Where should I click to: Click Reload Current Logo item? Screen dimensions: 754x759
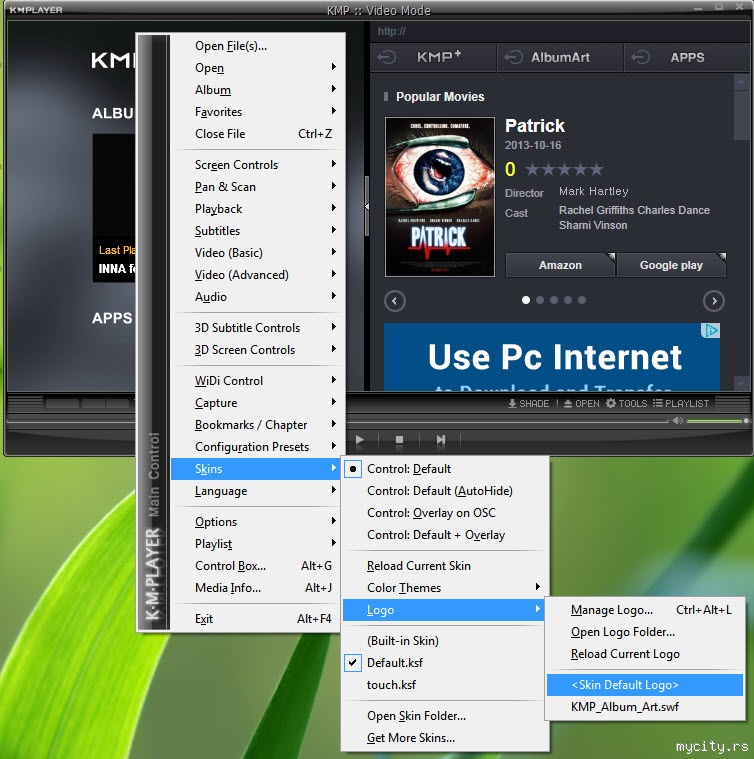pyautogui.click(x=645, y=653)
